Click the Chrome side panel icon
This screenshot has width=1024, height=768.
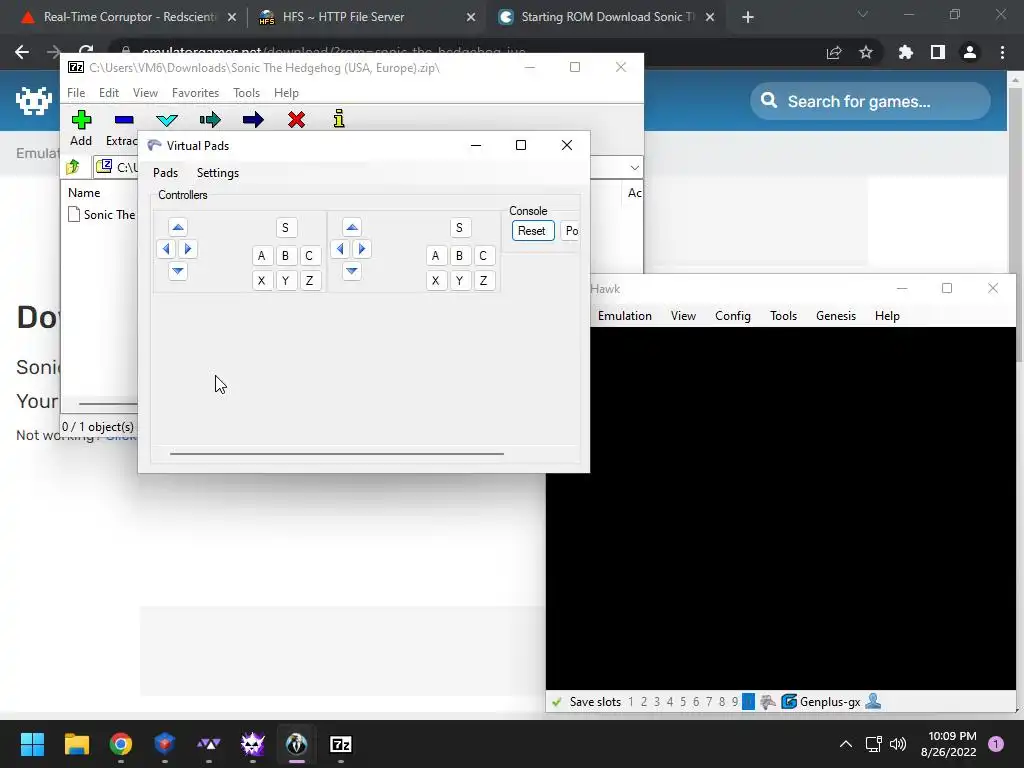(x=938, y=52)
